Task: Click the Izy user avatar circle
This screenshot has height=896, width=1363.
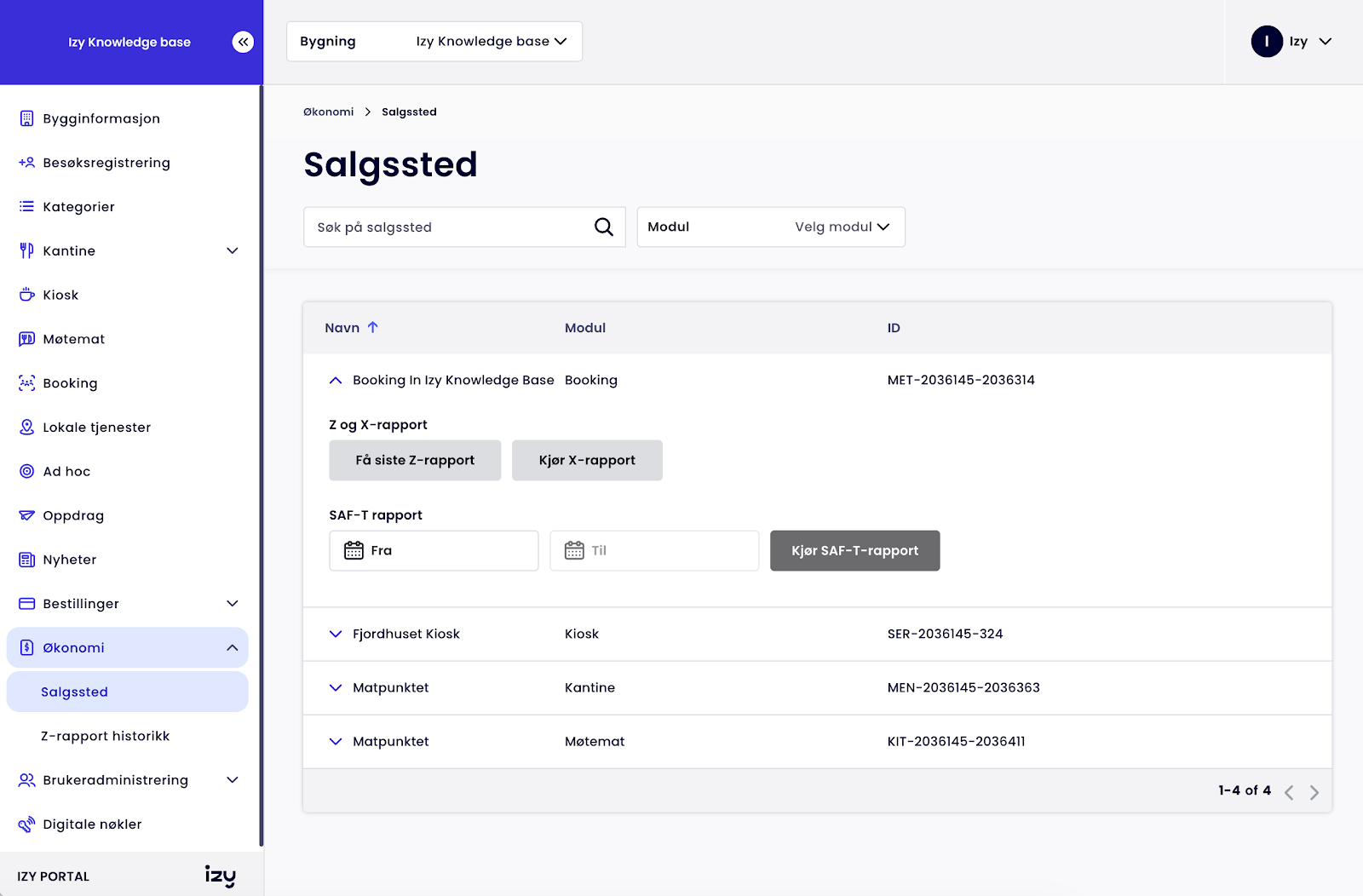Action: [1266, 42]
